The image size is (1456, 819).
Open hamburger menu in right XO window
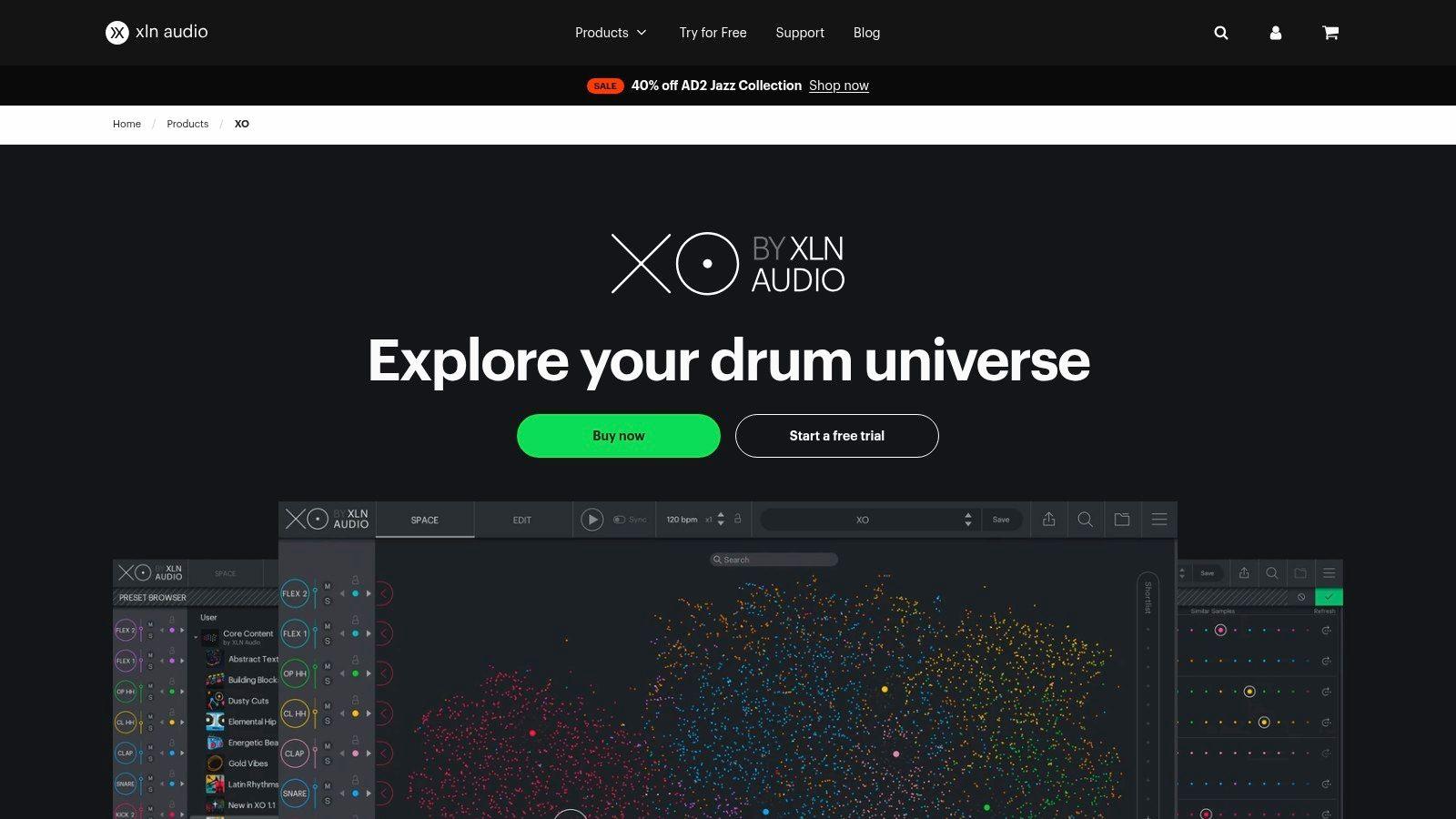point(1329,572)
